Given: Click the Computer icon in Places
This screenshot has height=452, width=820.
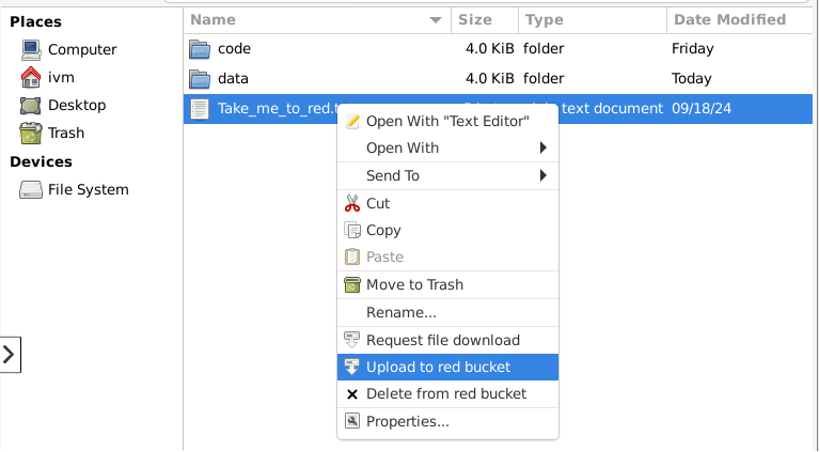Looking at the screenshot, I should pos(31,49).
